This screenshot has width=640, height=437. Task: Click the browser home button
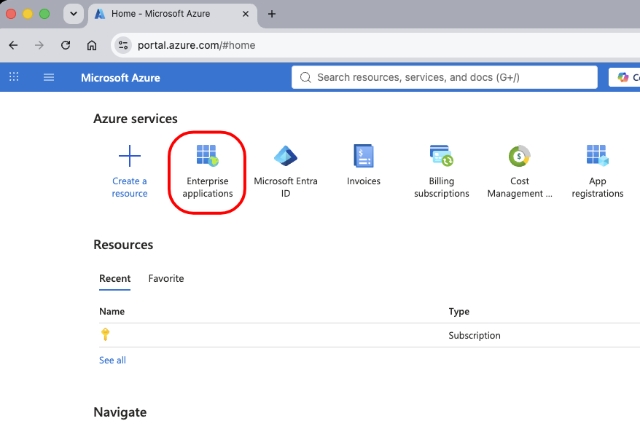(x=91, y=45)
